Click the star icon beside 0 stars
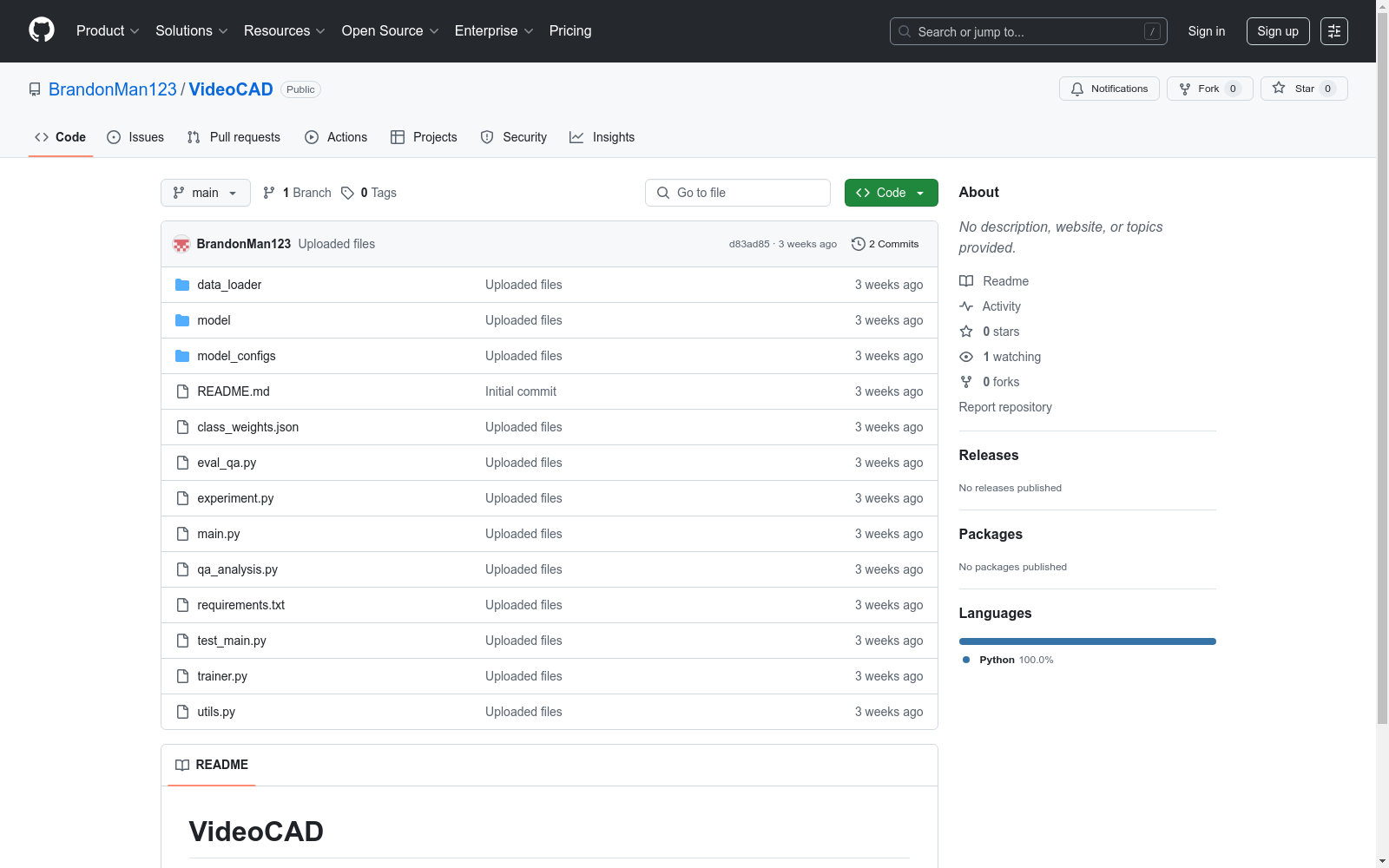This screenshot has width=1389, height=868. coord(966,332)
